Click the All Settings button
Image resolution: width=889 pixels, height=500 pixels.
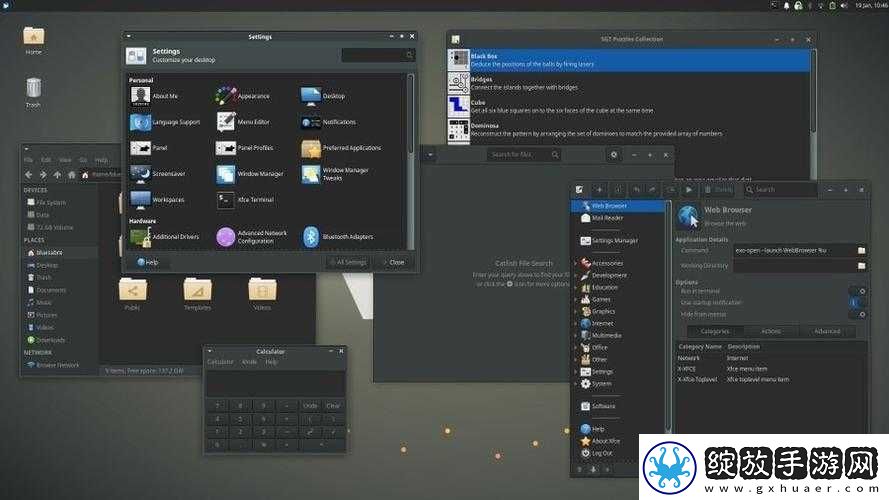point(348,262)
